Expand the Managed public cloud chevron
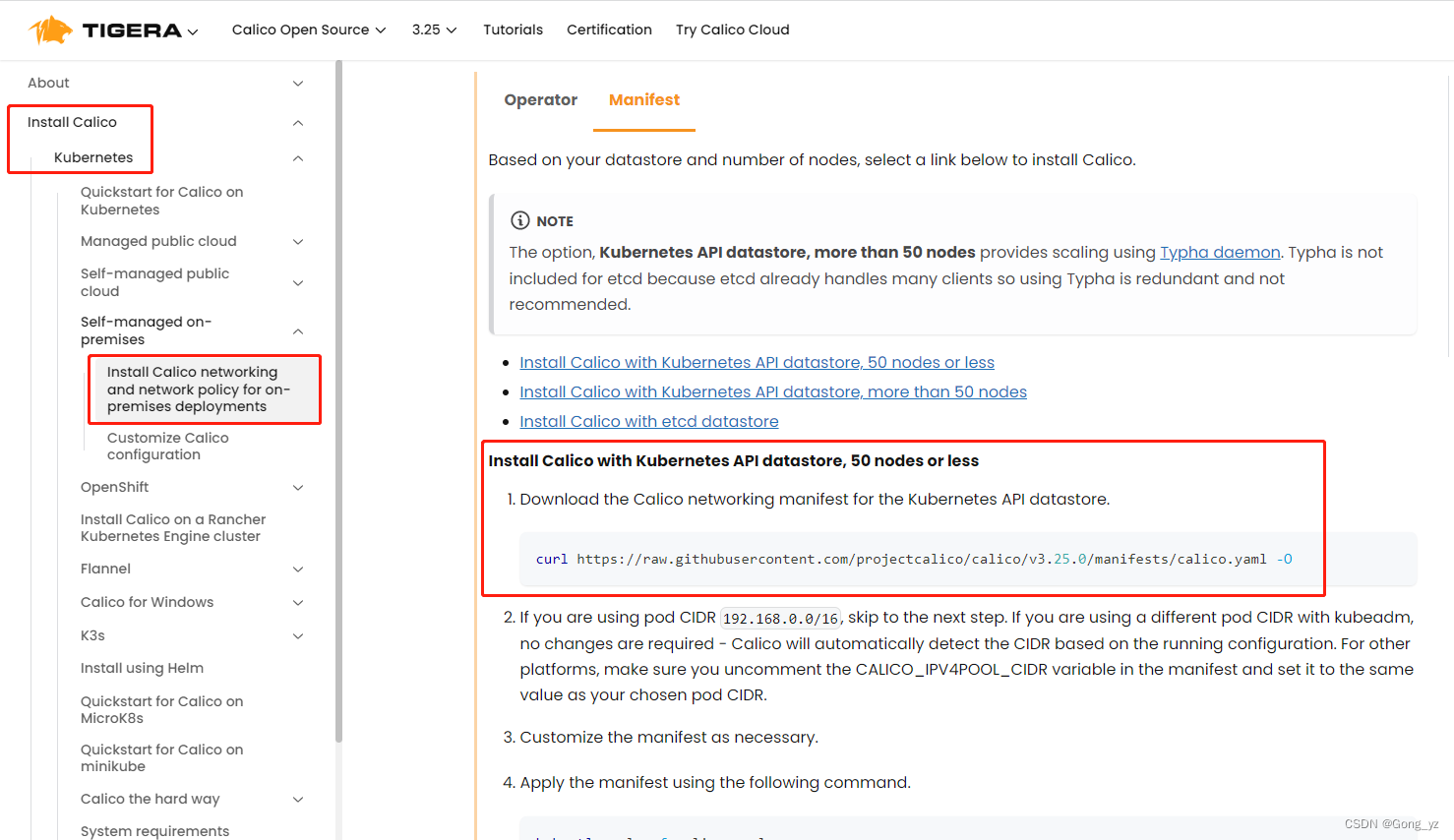The width and height of the screenshot is (1454, 840). click(298, 242)
